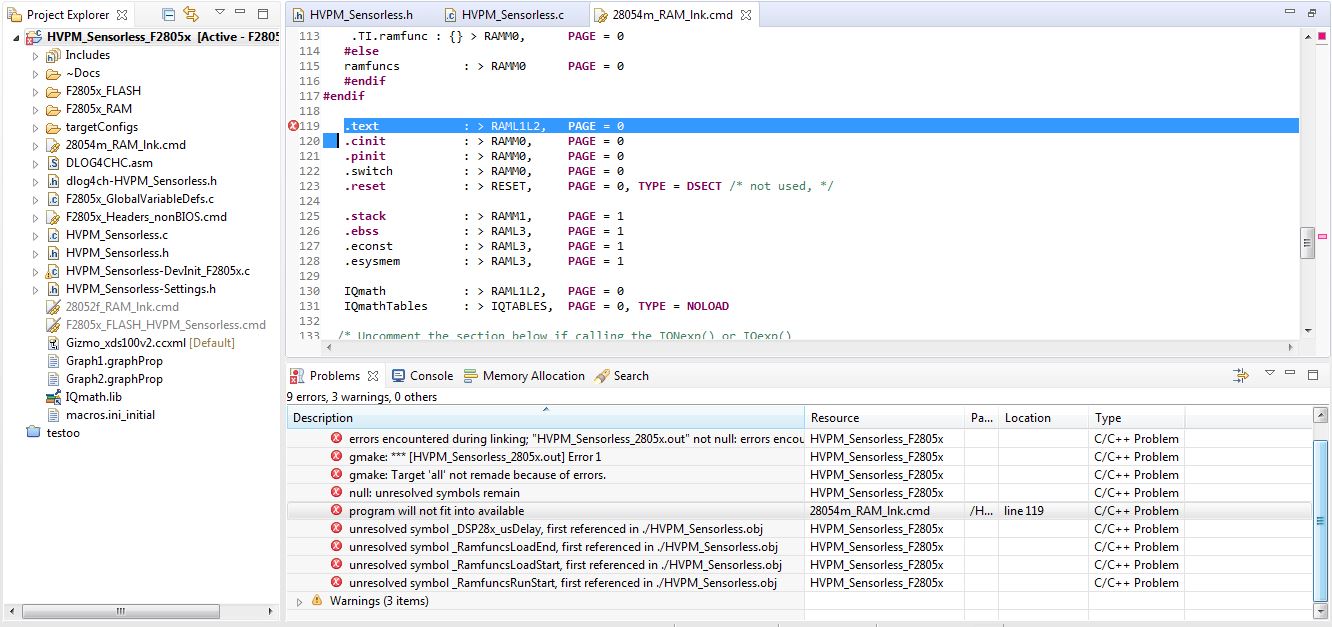This screenshot has height=627, width=1332.
Task: Click the error marker on line 119
Action: coord(293,126)
